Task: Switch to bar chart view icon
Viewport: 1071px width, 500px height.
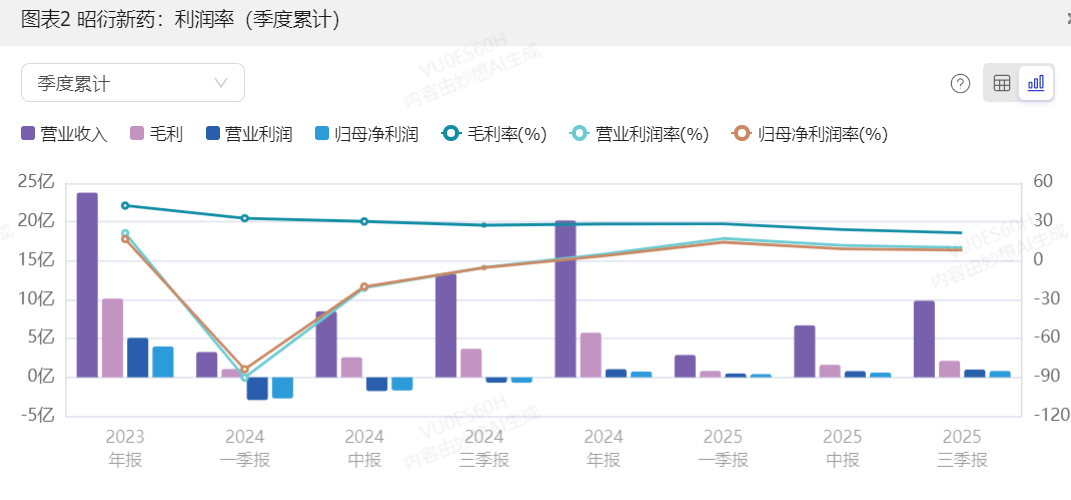Action: coord(1035,83)
